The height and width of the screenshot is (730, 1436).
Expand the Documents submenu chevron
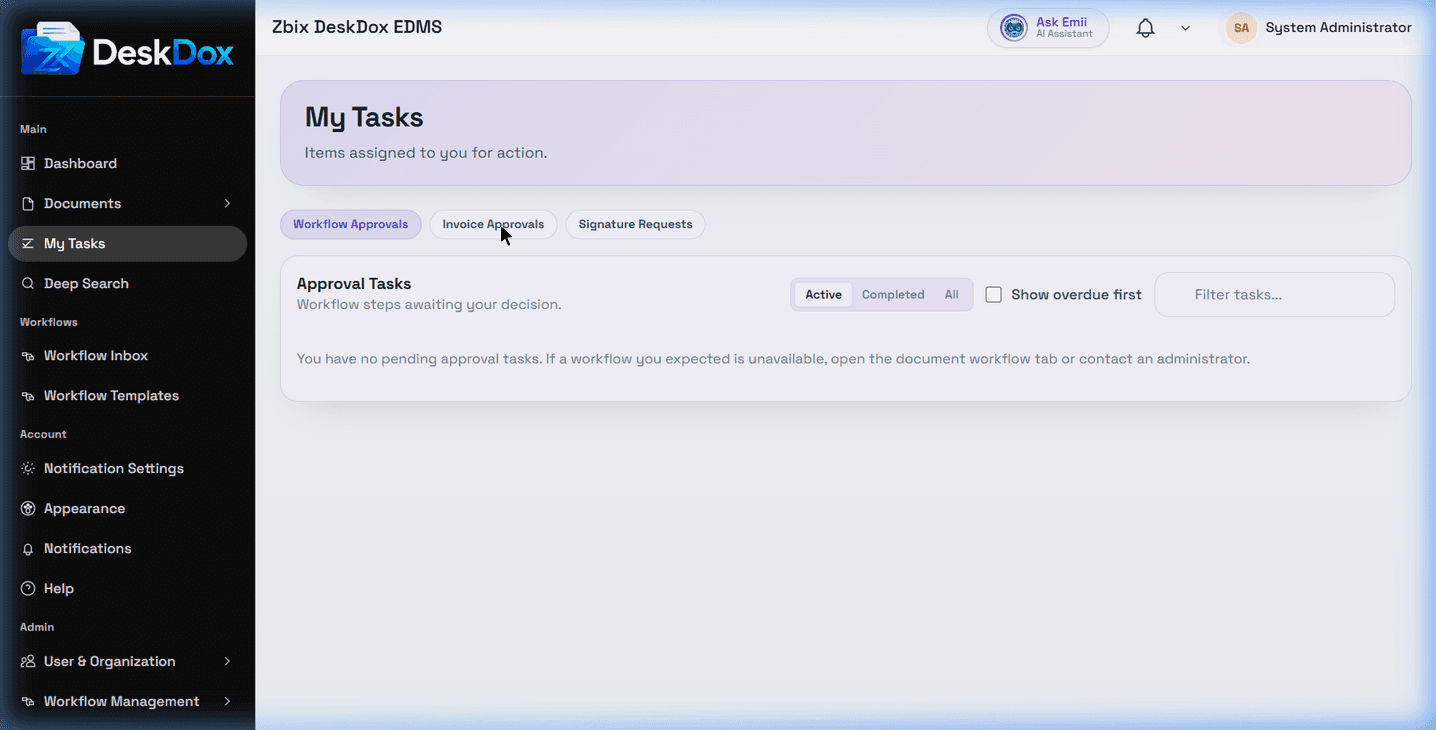pos(227,203)
